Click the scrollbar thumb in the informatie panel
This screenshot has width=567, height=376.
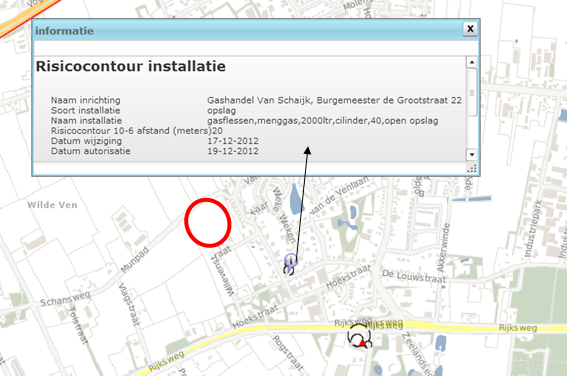472,93
